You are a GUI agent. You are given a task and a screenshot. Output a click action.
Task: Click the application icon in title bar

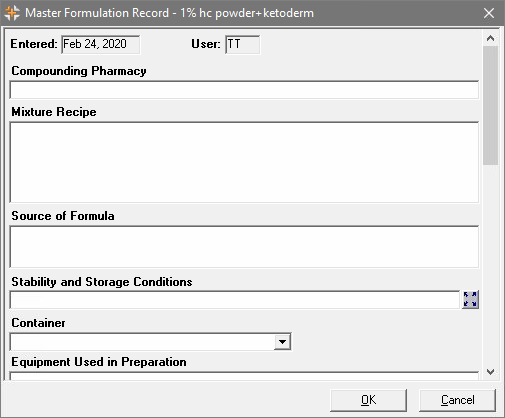12,13
